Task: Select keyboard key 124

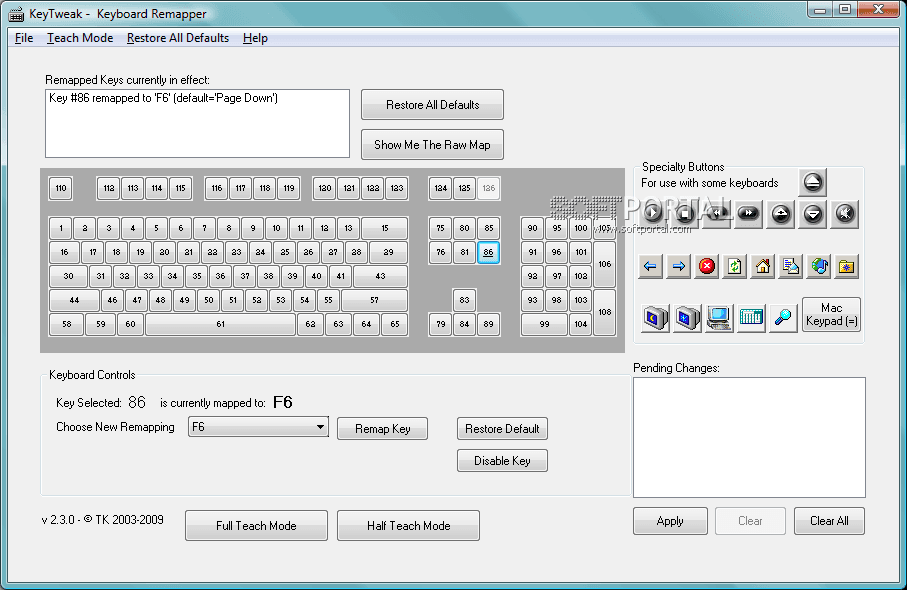Action: (441, 188)
